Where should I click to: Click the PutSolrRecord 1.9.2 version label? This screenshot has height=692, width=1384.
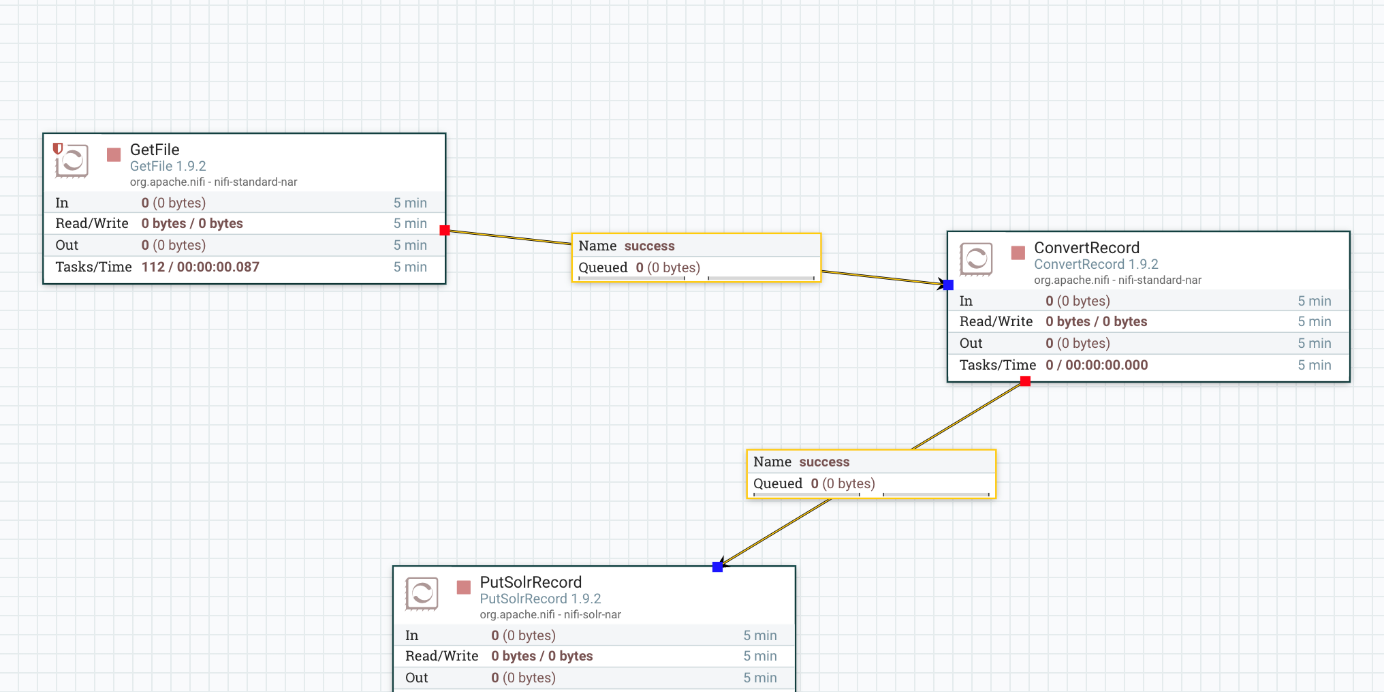pos(538,598)
